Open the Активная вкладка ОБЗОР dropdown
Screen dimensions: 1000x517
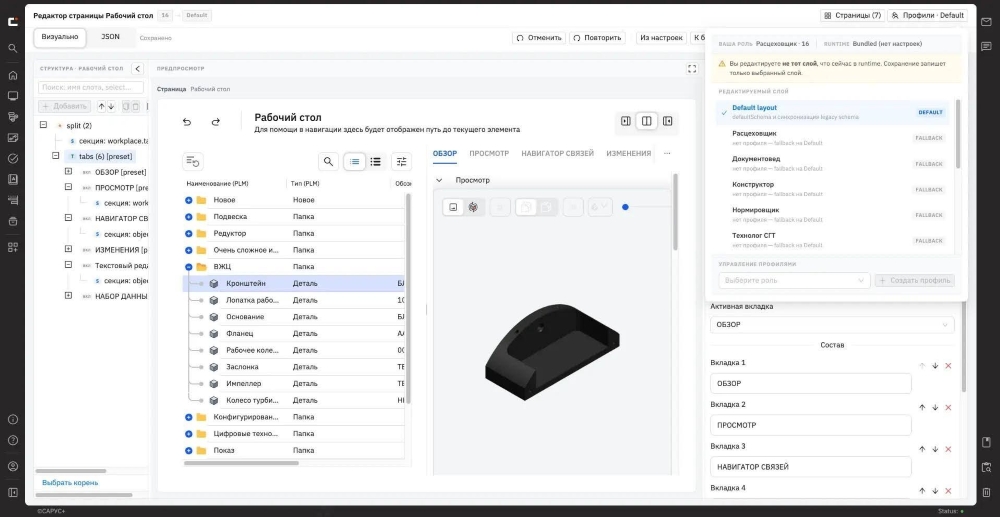point(832,324)
